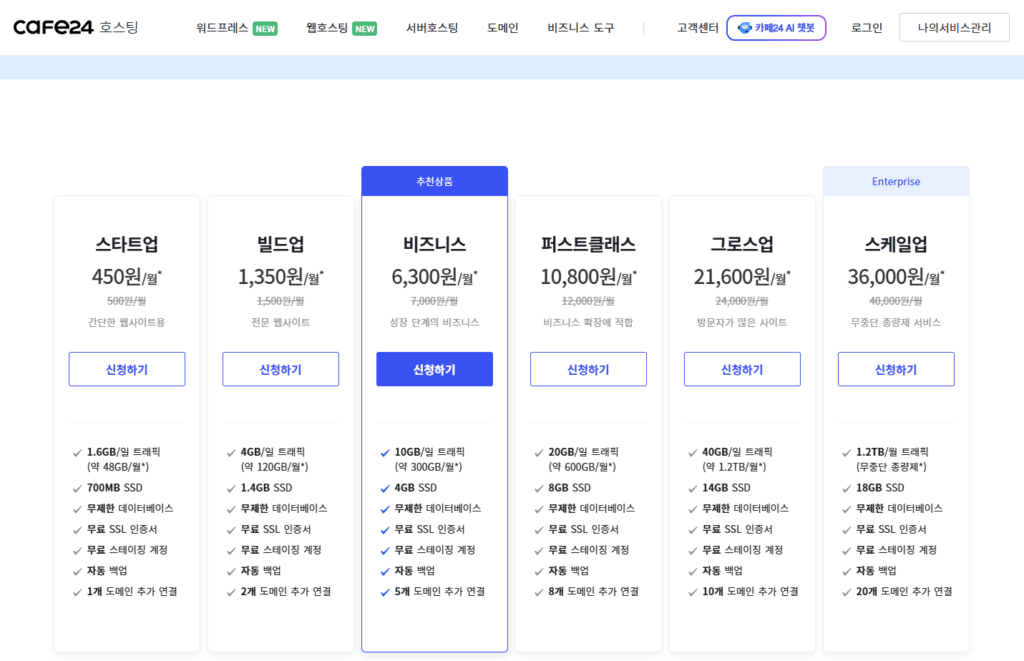1024x661 pixels.
Task: Click the checkmark beside 18GB SSD
Action: 846,488
